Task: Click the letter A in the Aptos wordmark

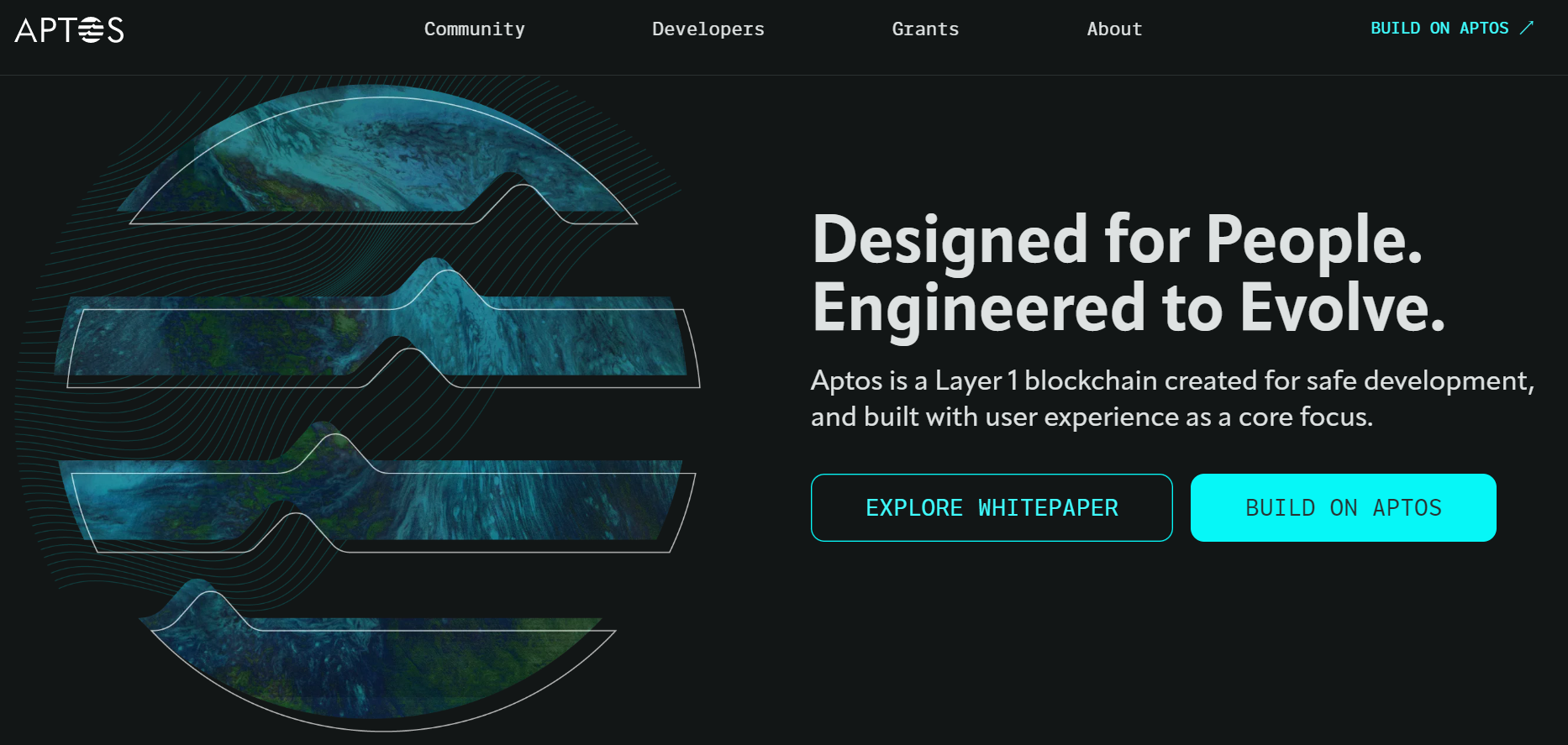Action: [26, 30]
